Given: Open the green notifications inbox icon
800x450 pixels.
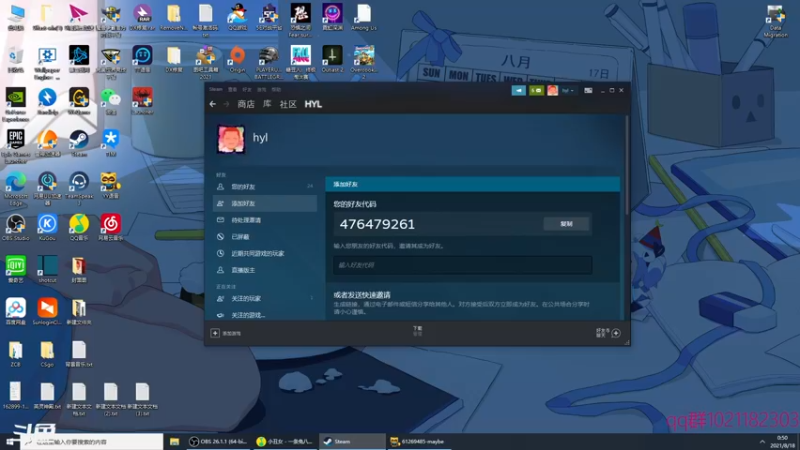Looking at the screenshot, I should pos(536,90).
